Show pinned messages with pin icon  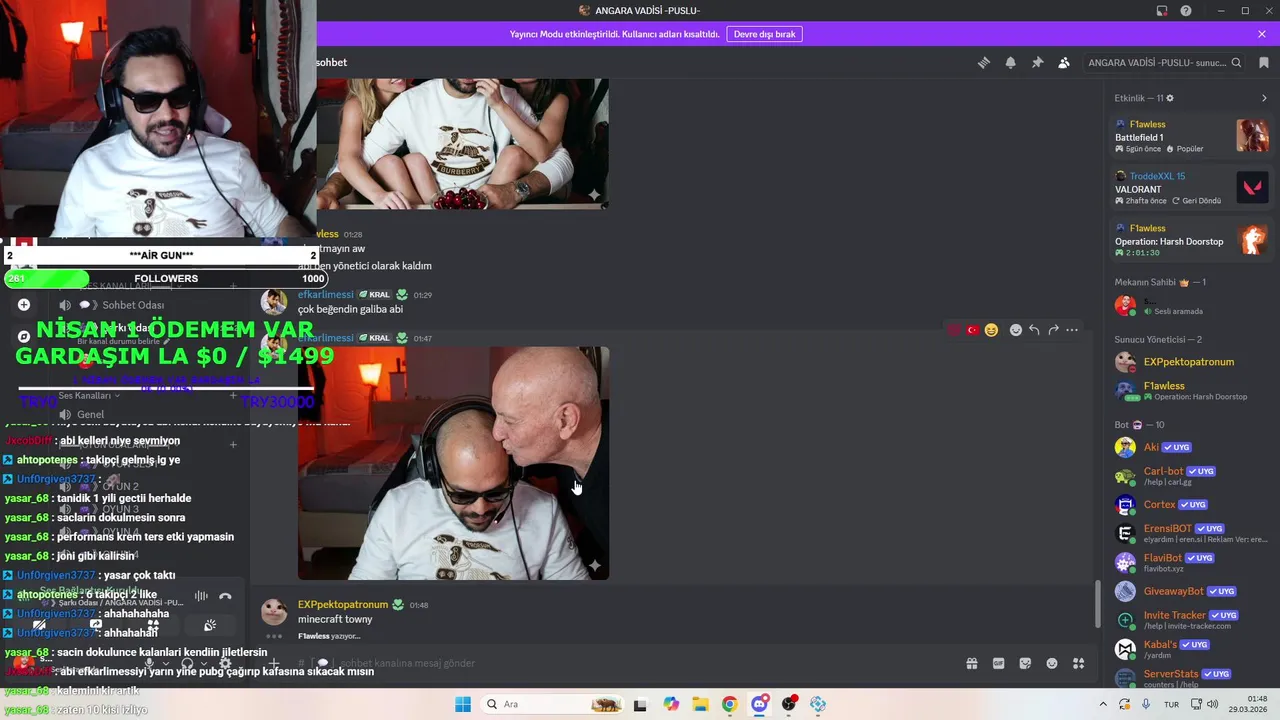click(1037, 62)
